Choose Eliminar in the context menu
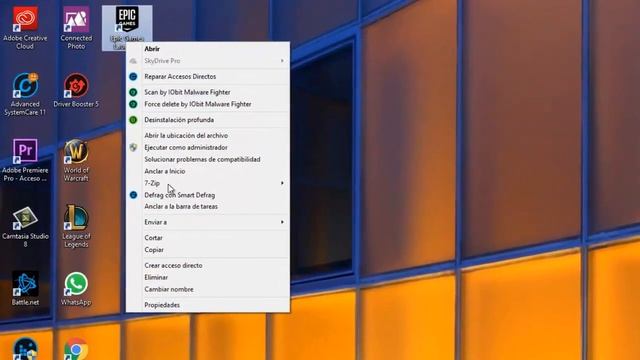 (x=208, y=277)
